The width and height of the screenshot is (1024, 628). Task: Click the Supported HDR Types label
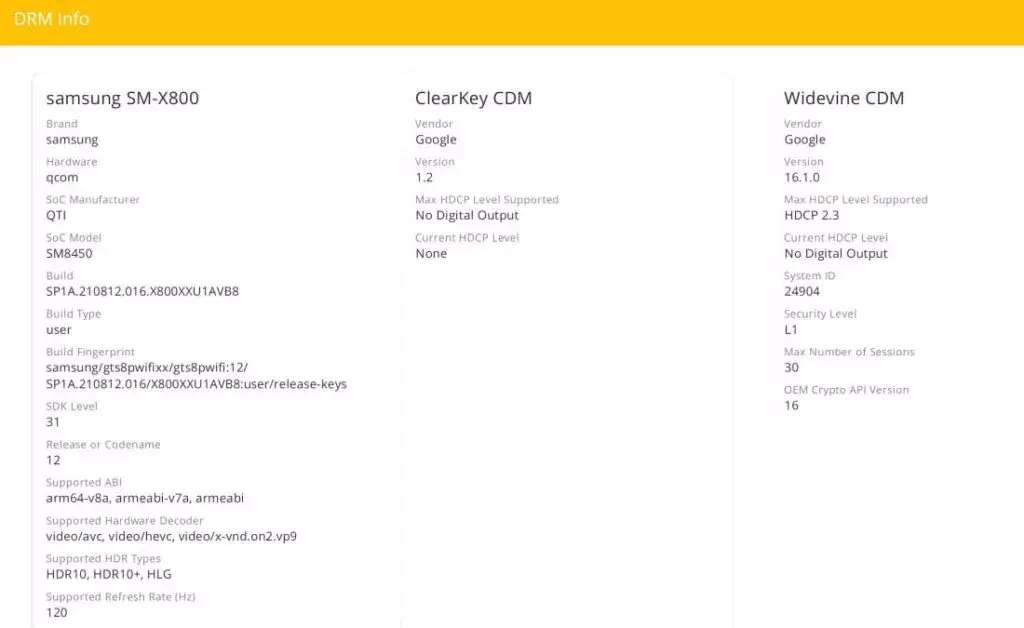pyautogui.click(x=103, y=559)
